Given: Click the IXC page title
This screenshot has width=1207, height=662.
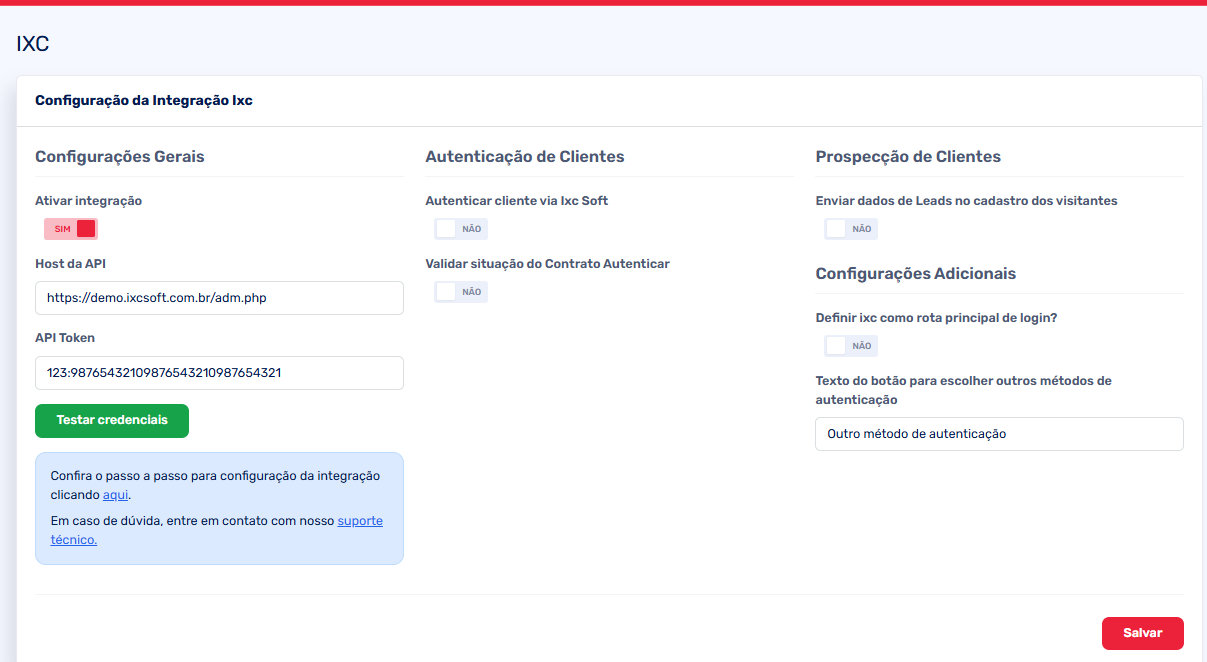Looking at the screenshot, I should point(33,44).
